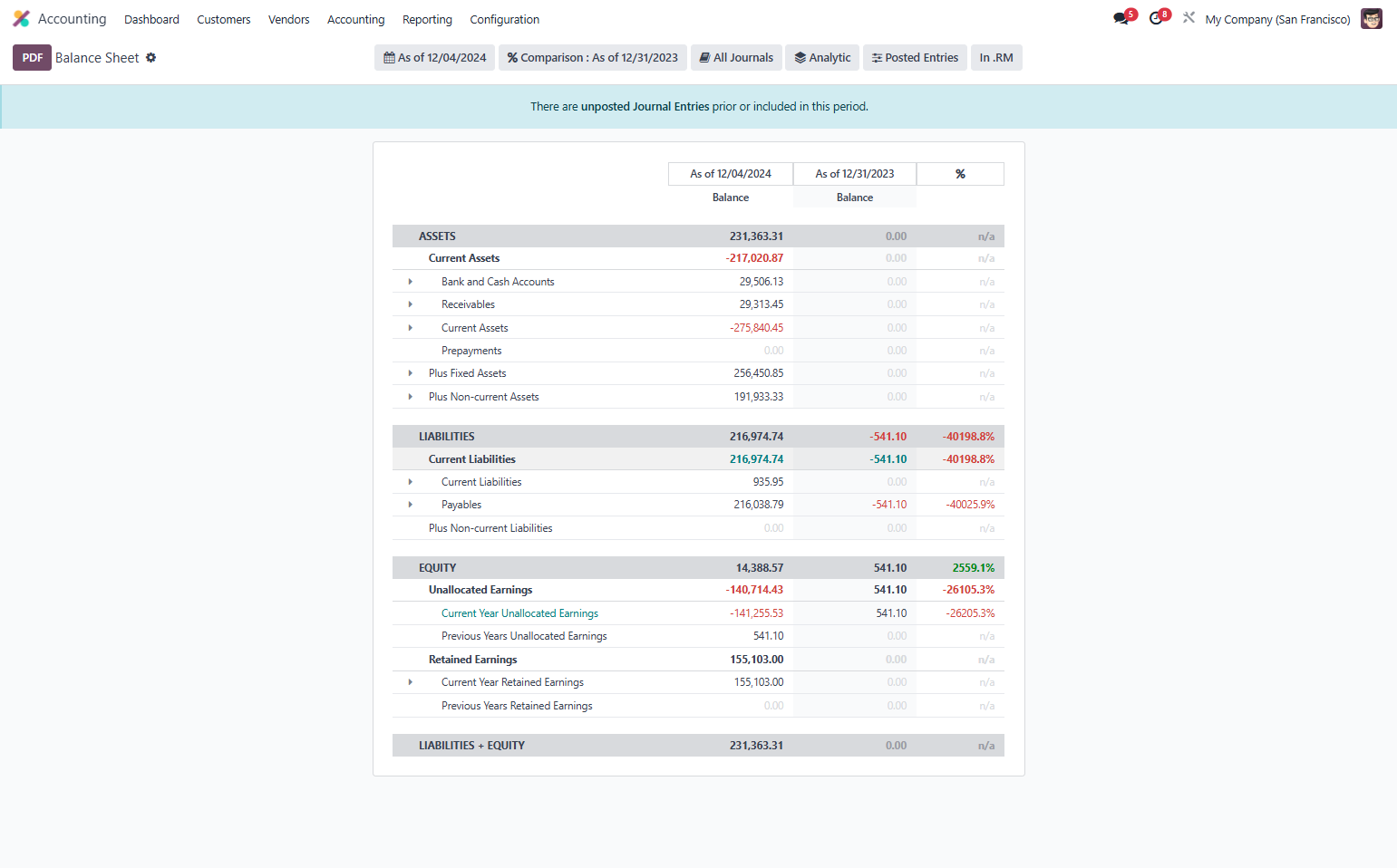The image size is (1397, 868).
Task: Open the activities clock icon
Action: 1156,18
